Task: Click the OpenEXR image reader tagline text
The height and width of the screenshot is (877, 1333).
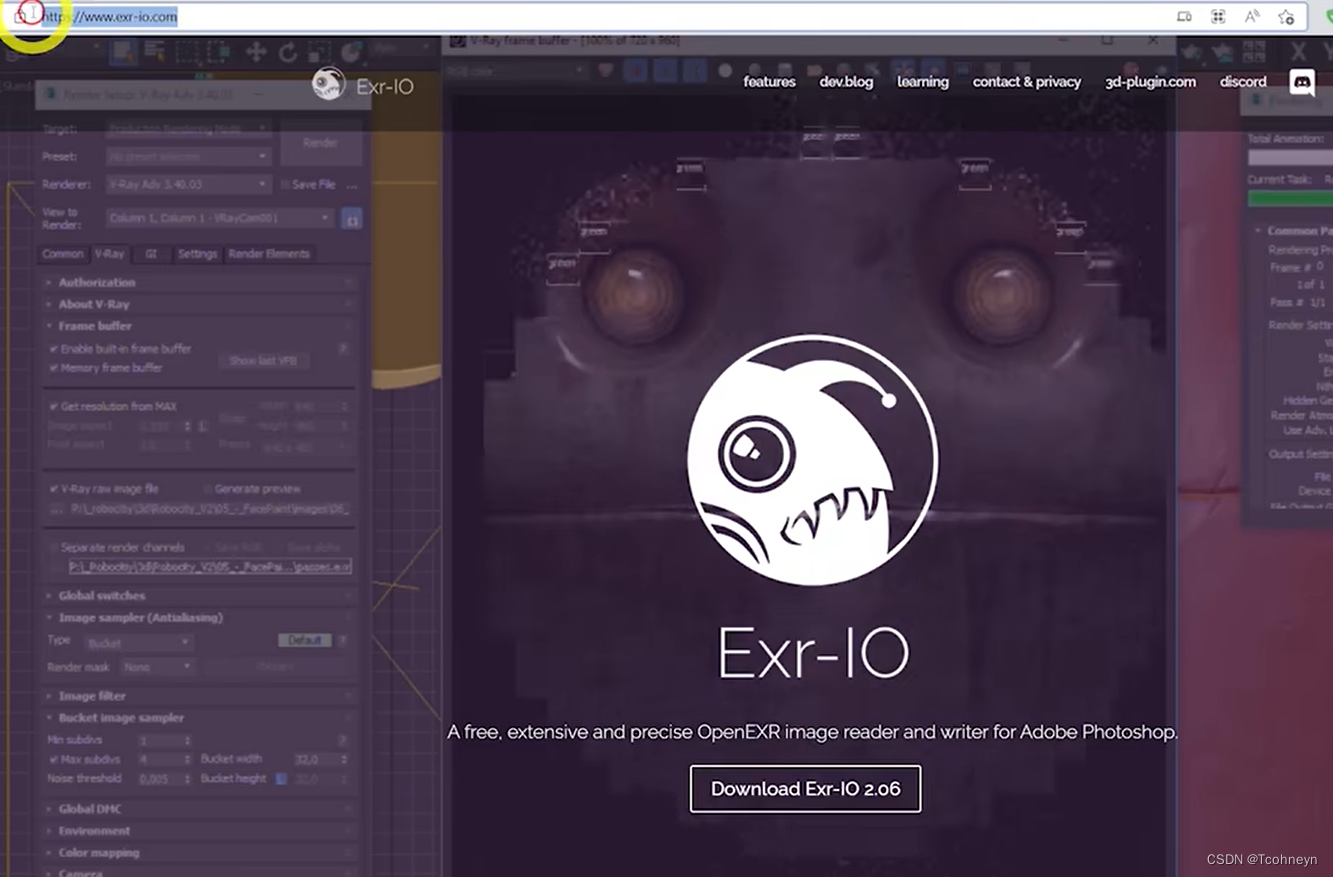Action: pos(812,732)
